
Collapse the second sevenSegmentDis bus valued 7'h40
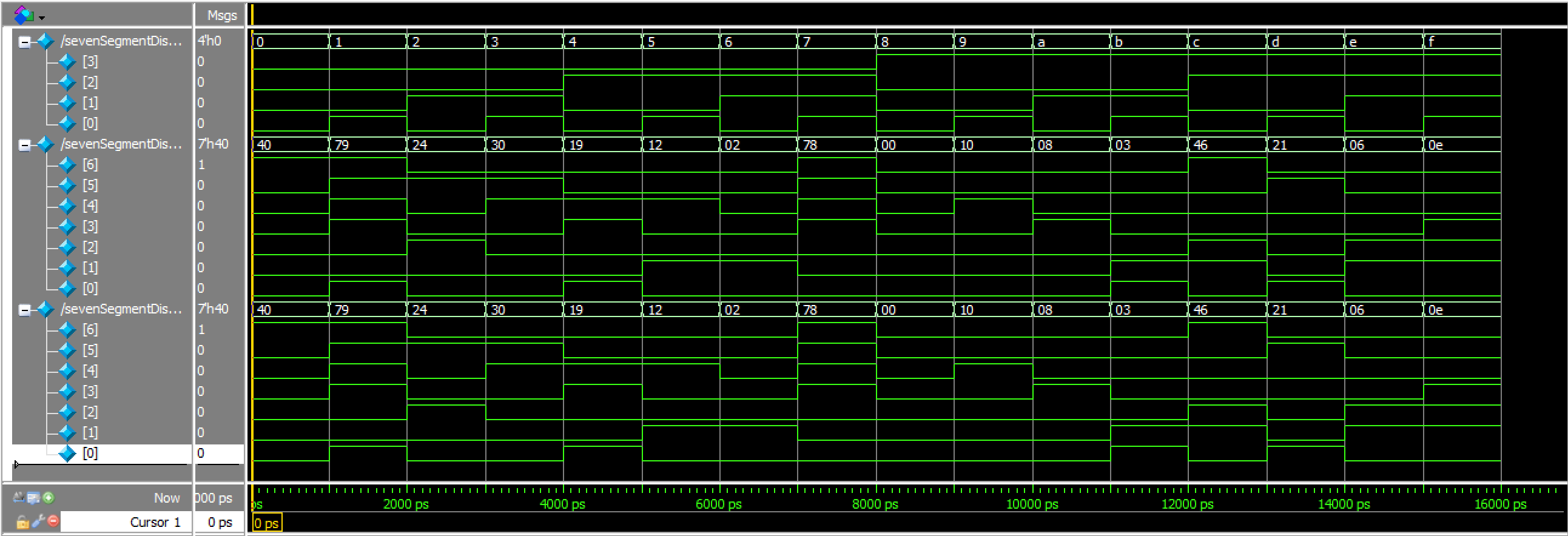click(24, 145)
